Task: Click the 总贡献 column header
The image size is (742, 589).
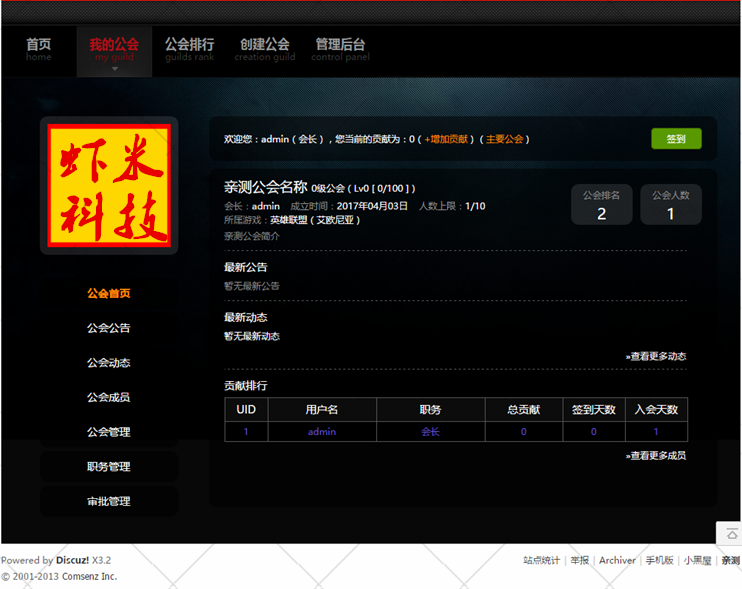Action: pos(524,410)
